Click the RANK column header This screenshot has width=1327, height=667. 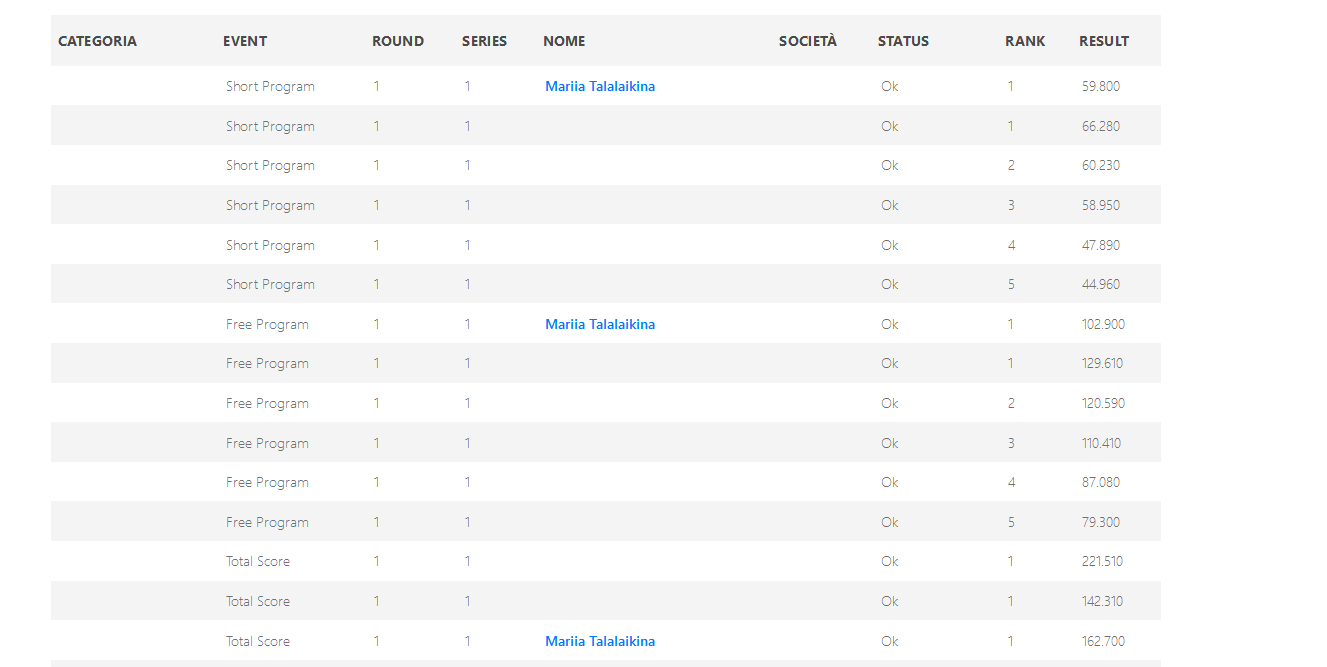[x=1025, y=41]
